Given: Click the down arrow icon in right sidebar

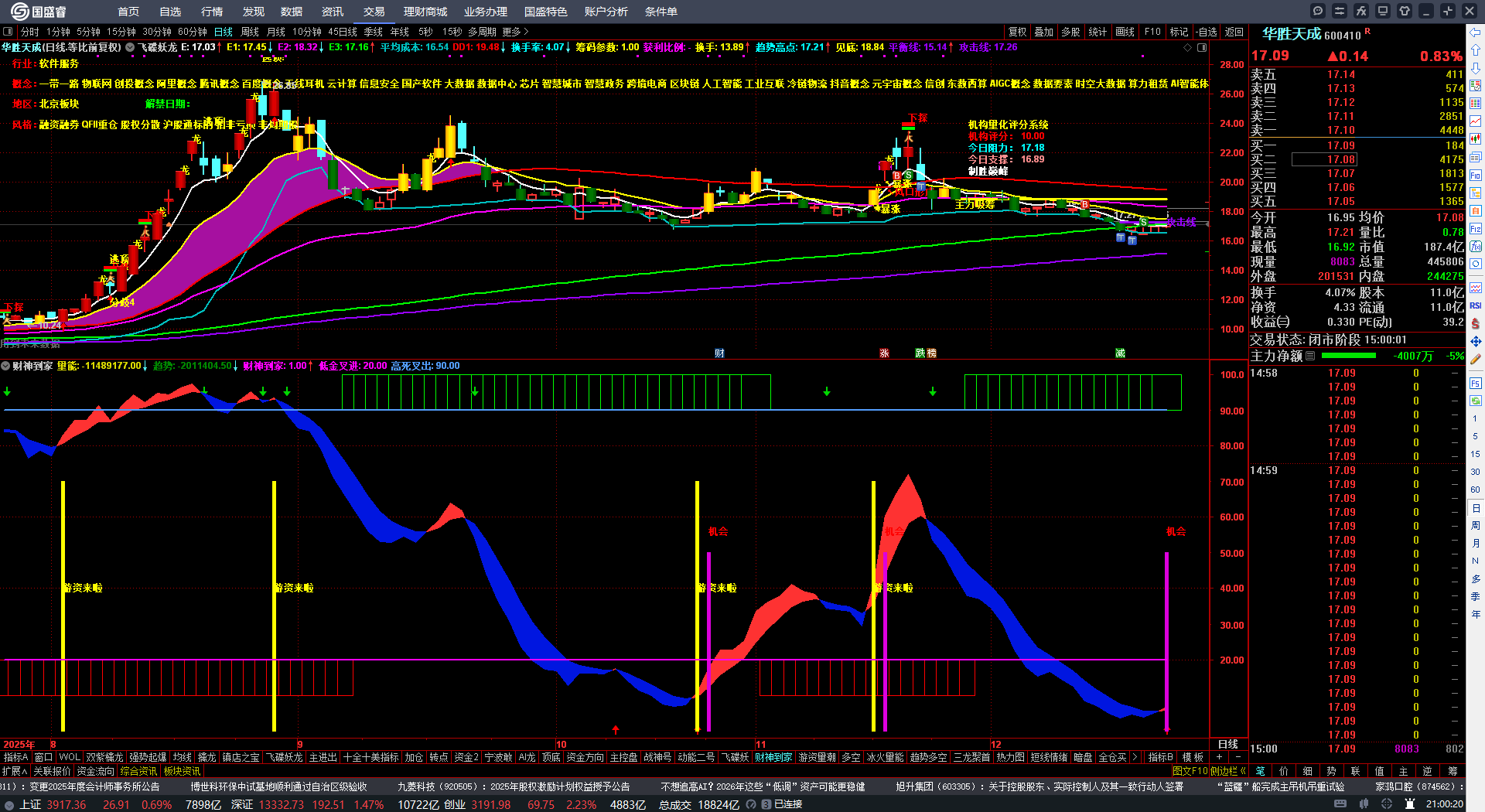Looking at the screenshot, I should pyautogui.click(x=1476, y=68).
